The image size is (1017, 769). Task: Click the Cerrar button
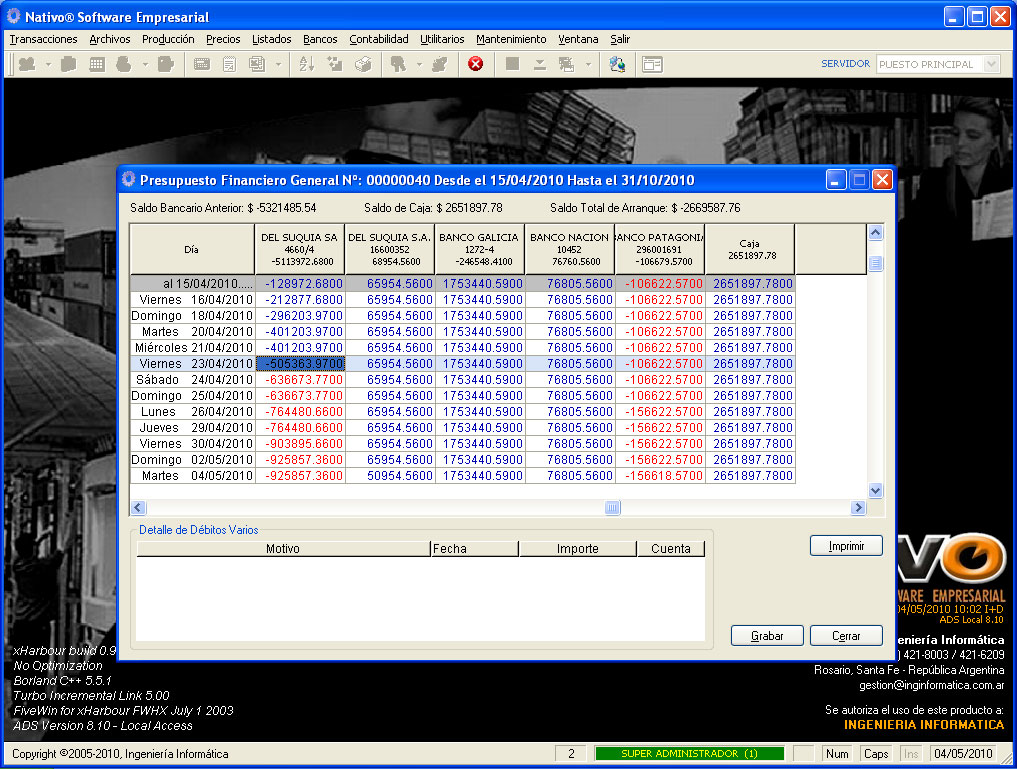tap(846, 636)
